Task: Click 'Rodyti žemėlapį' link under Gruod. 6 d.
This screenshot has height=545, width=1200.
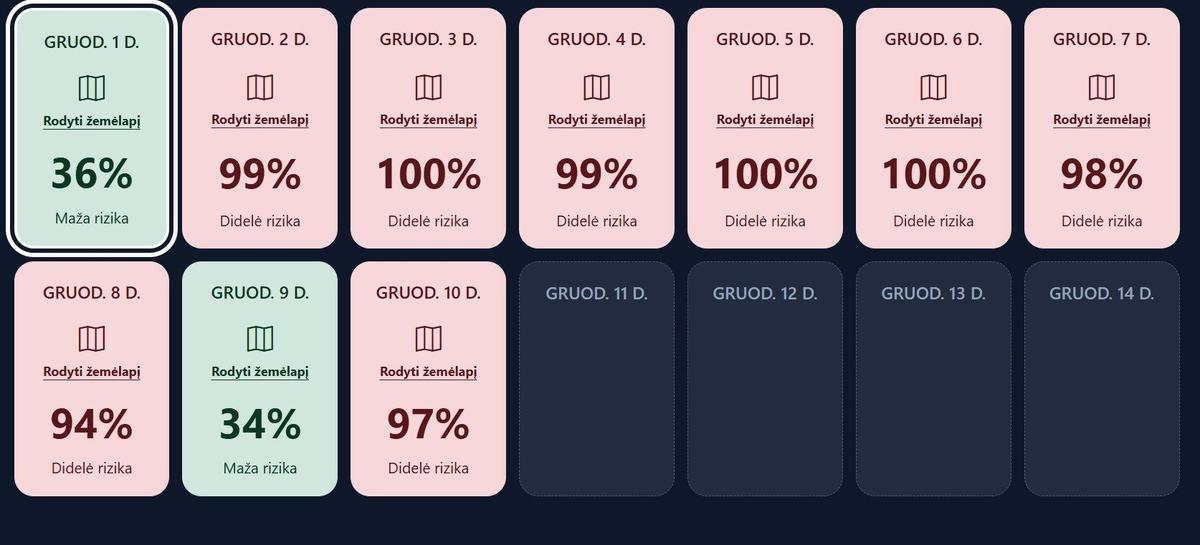Action: point(933,120)
